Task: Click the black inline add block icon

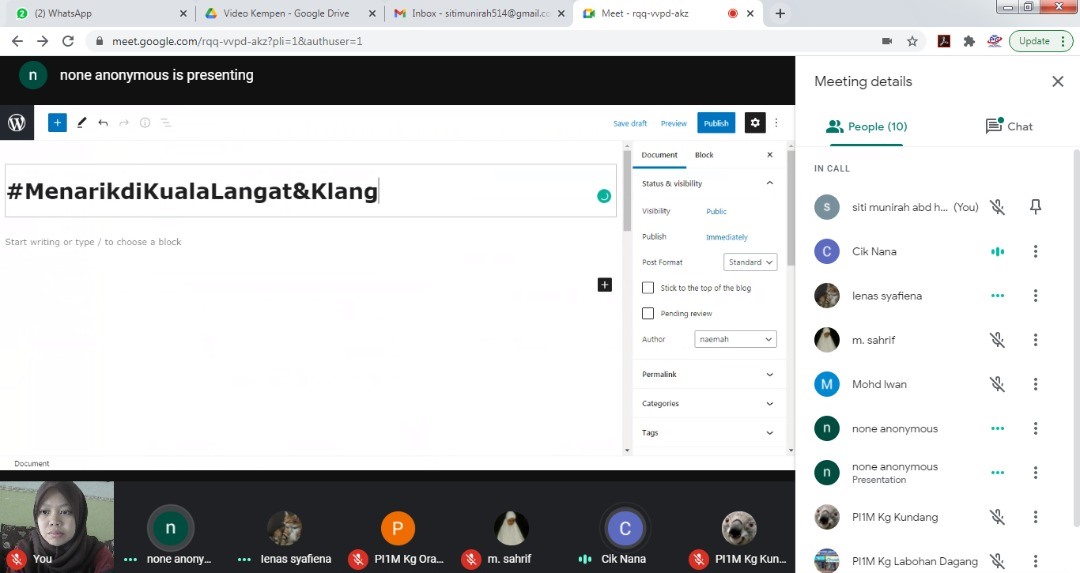Action: coord(604,285)
